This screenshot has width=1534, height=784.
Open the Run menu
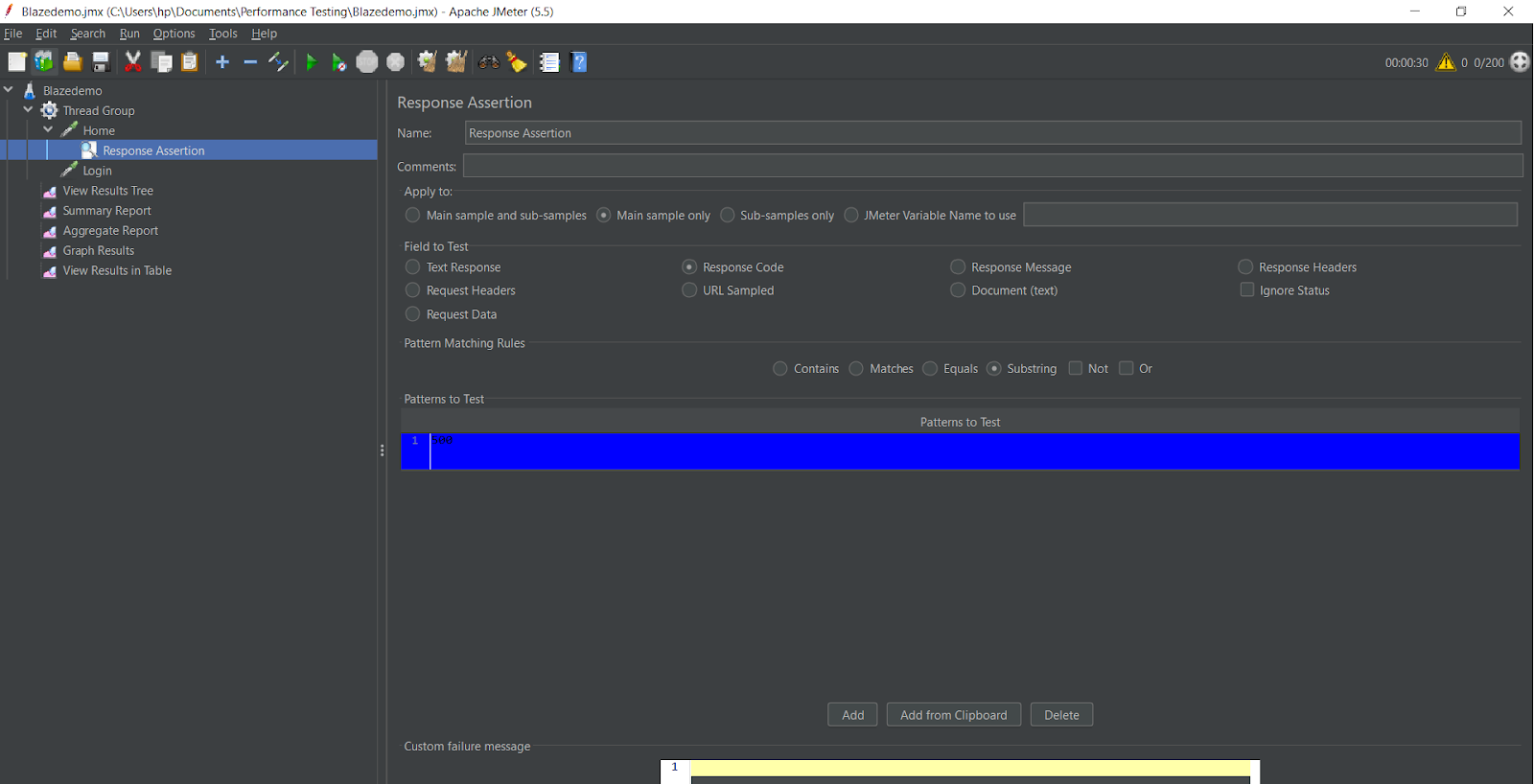(129, 34)
